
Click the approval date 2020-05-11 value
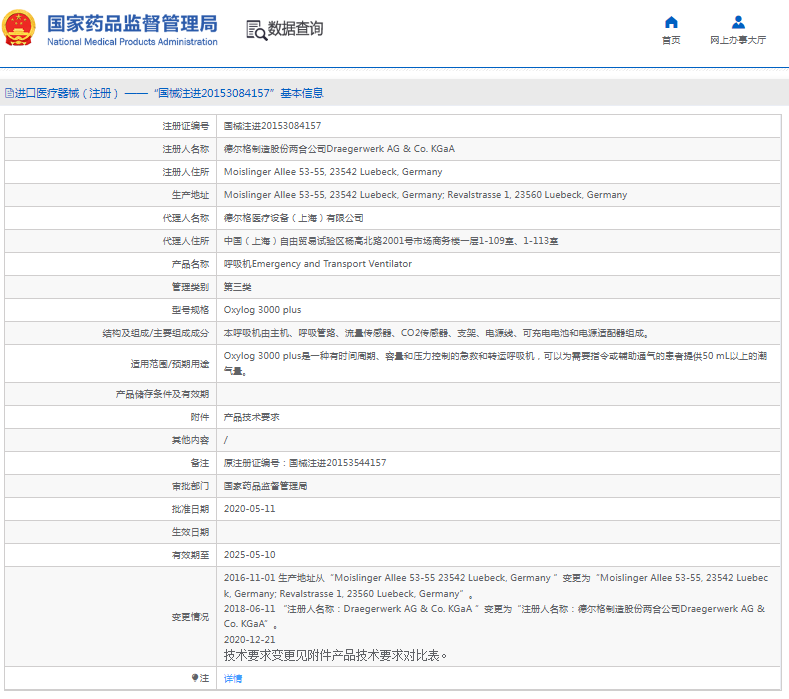point(249,509)
